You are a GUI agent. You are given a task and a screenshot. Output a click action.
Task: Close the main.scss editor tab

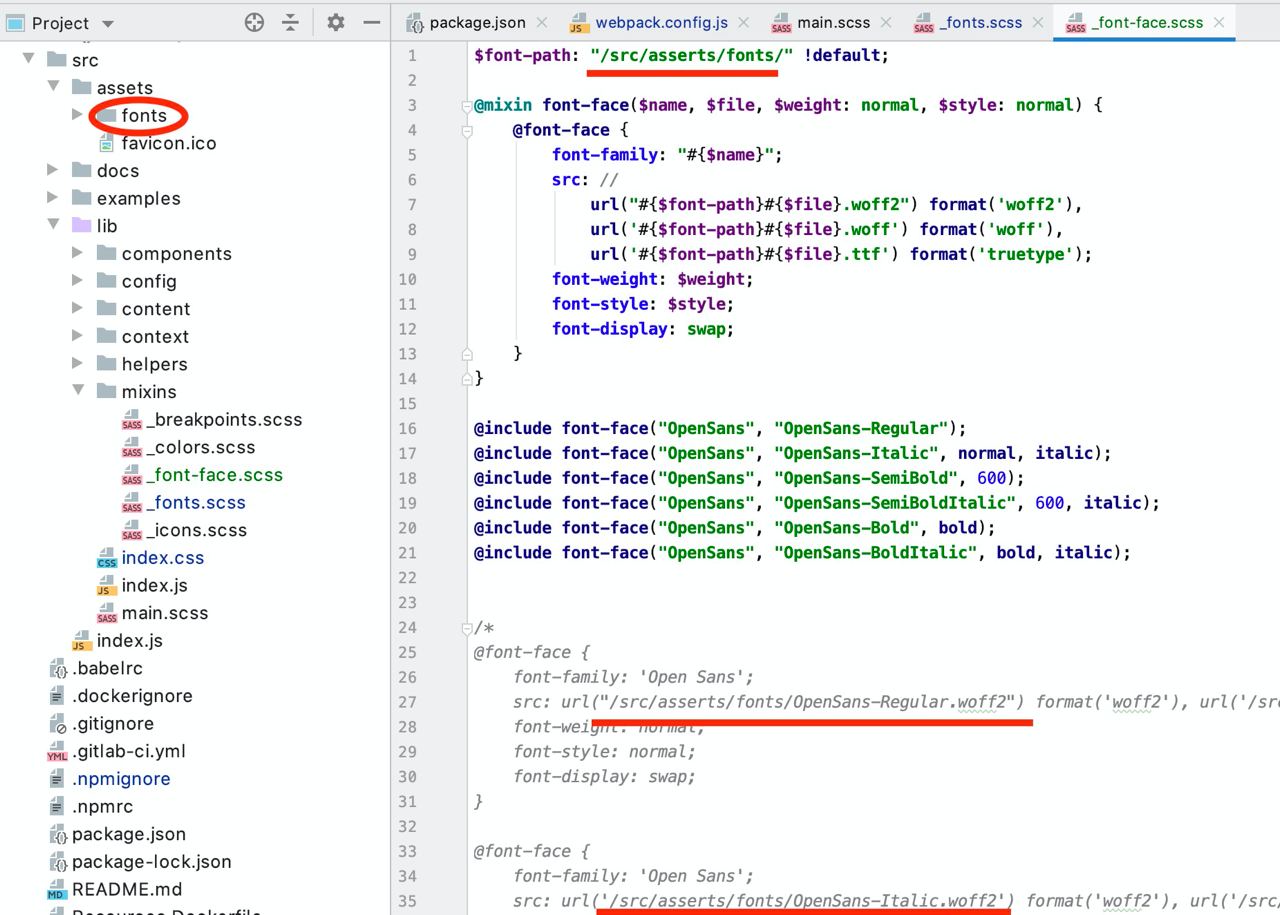(x=887, y=22)
